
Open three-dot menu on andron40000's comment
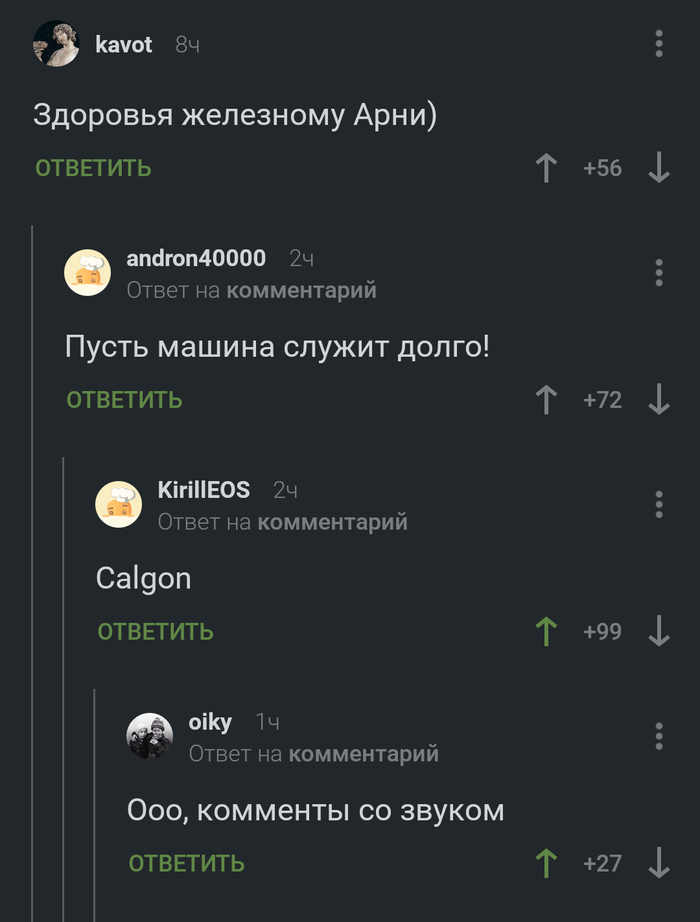coord(659,273)
